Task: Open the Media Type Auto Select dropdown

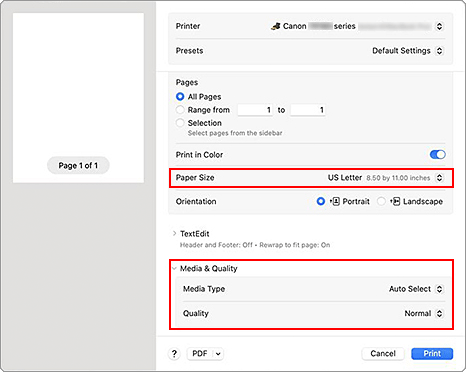Action: pyautogui.click(x=439, y=289)
